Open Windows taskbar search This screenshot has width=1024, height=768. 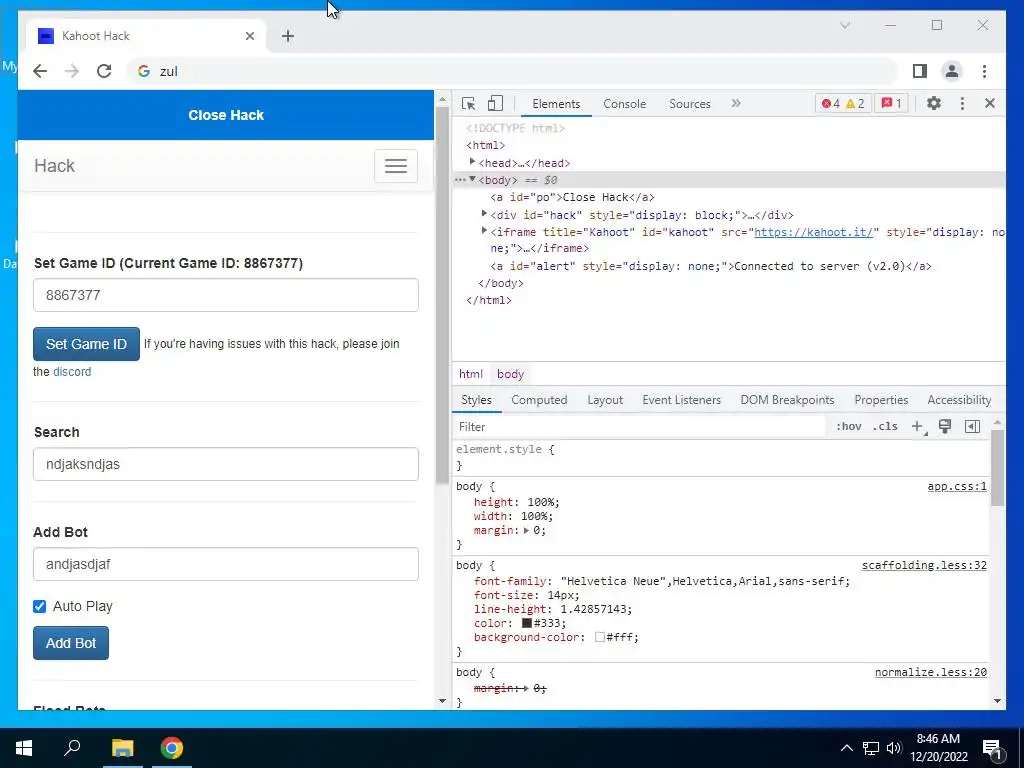click(72, 748)
